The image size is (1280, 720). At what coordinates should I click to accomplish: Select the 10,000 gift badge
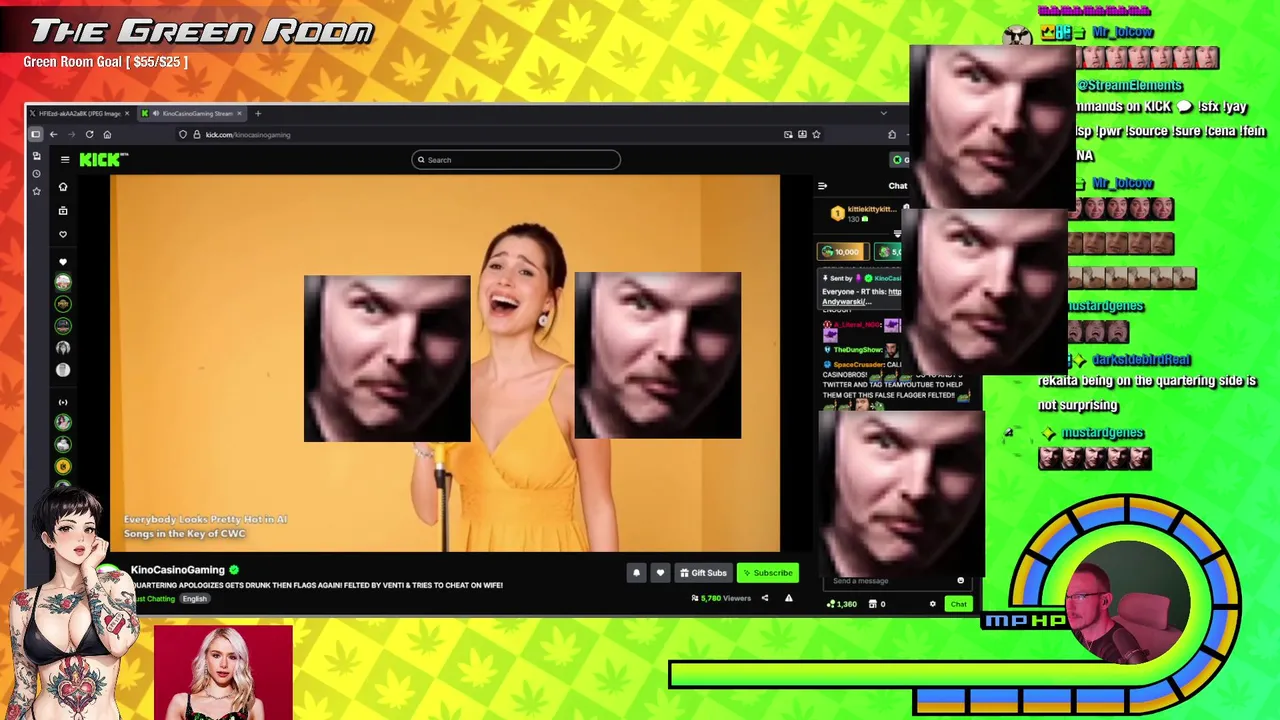[x=843, y=251]
